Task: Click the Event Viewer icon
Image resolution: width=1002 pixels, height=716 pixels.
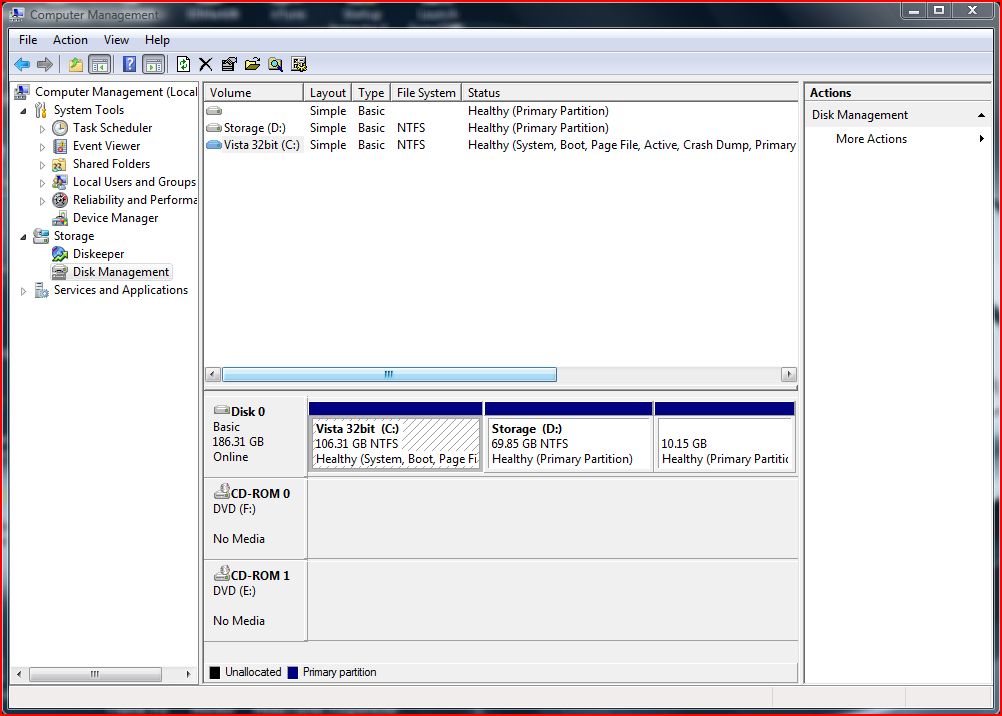Action: click(x=60, y=146)
